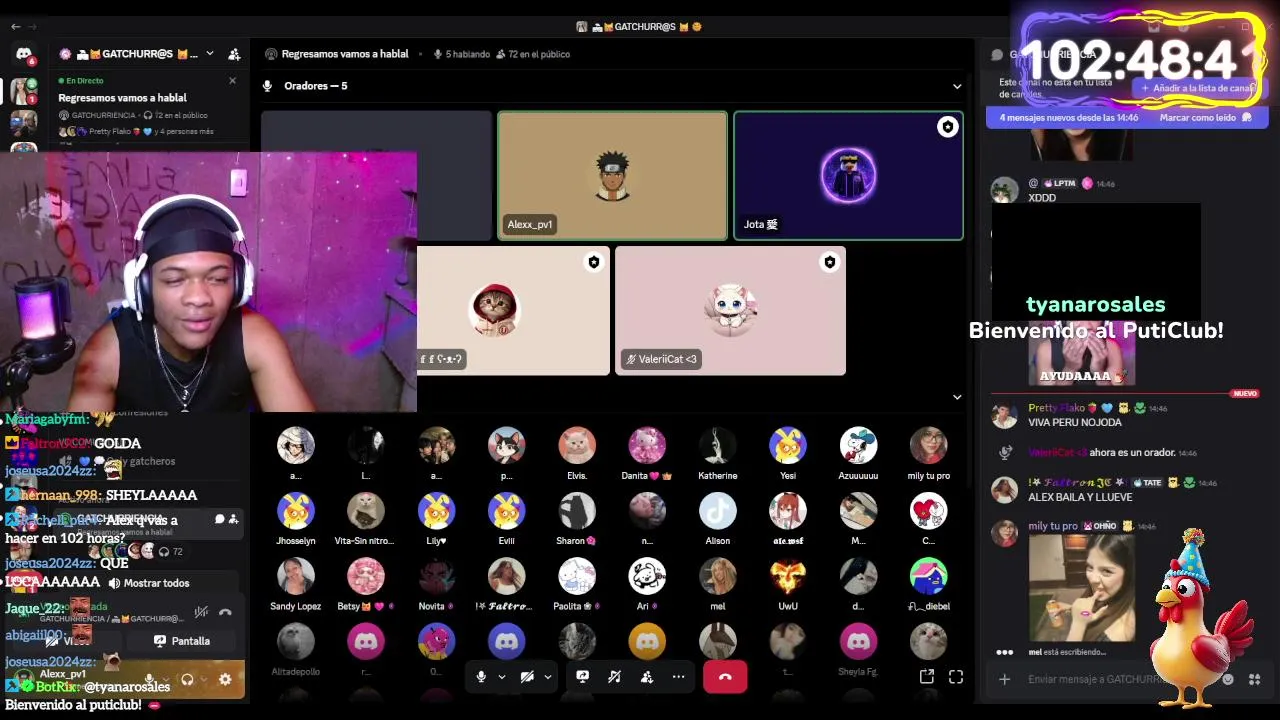
Task: Open microphone input options arrow
Action: (x=502, y=677)
